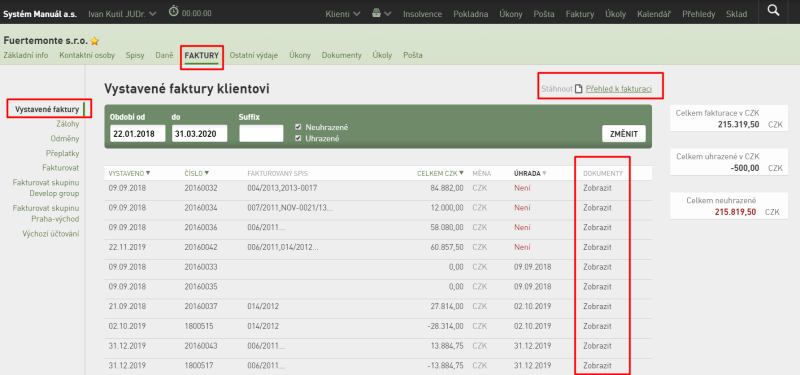Sort by VYSTAVENO column arrow
Viewport: 800px width, 375px height.
coord(148,173)
